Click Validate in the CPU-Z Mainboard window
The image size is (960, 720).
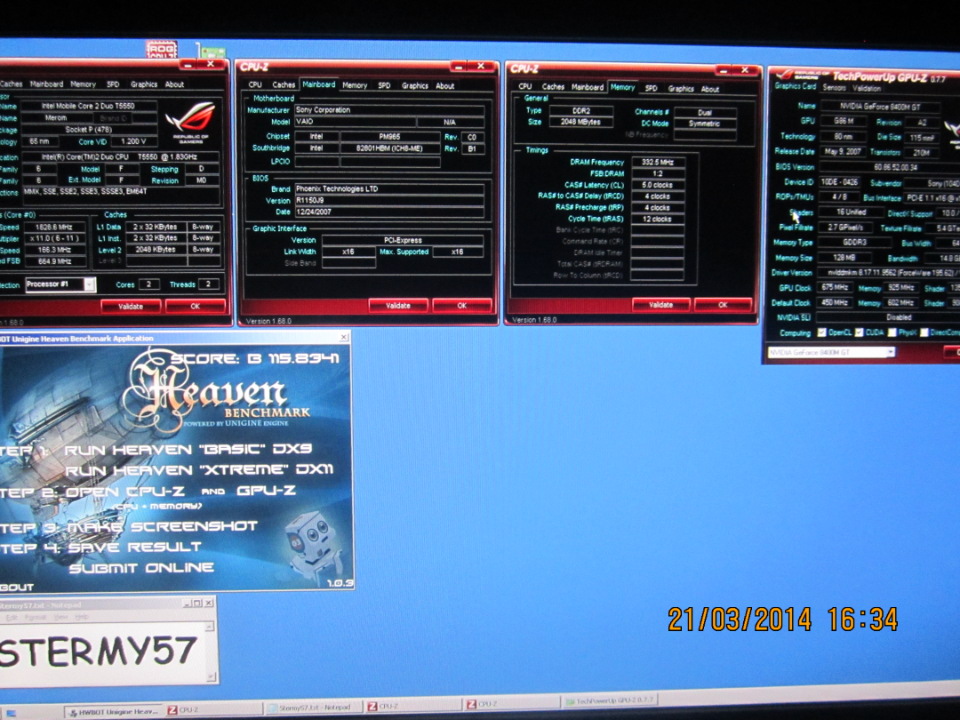click(398, 305)
